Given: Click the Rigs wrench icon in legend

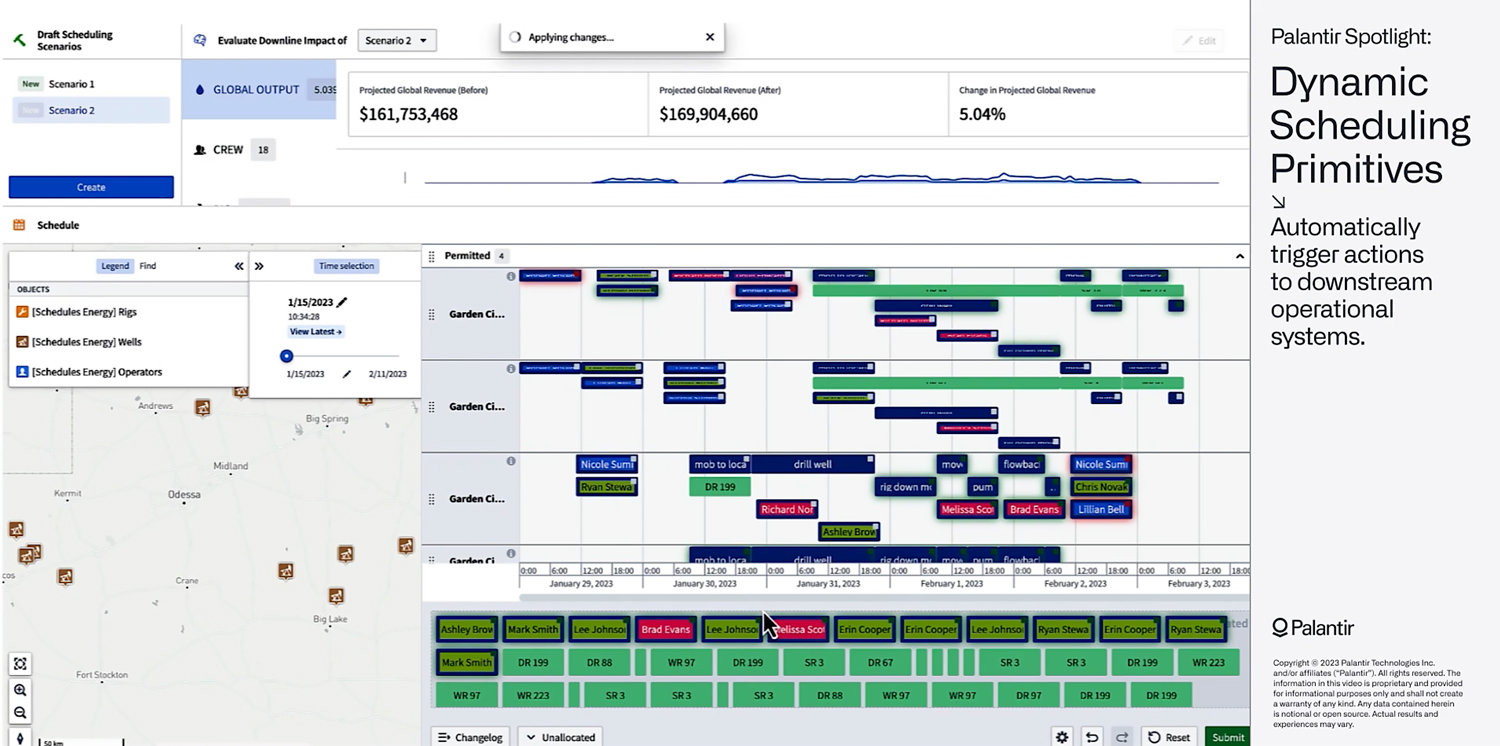Looking at the screenshot, I should [x=22, y=312].
